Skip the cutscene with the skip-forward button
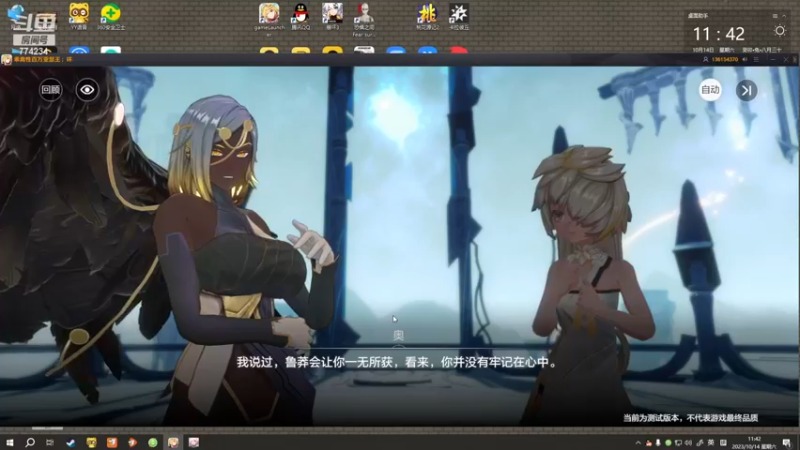Image resolution: width=800 pixels, height=450 pixels. (x=746, y=90)
